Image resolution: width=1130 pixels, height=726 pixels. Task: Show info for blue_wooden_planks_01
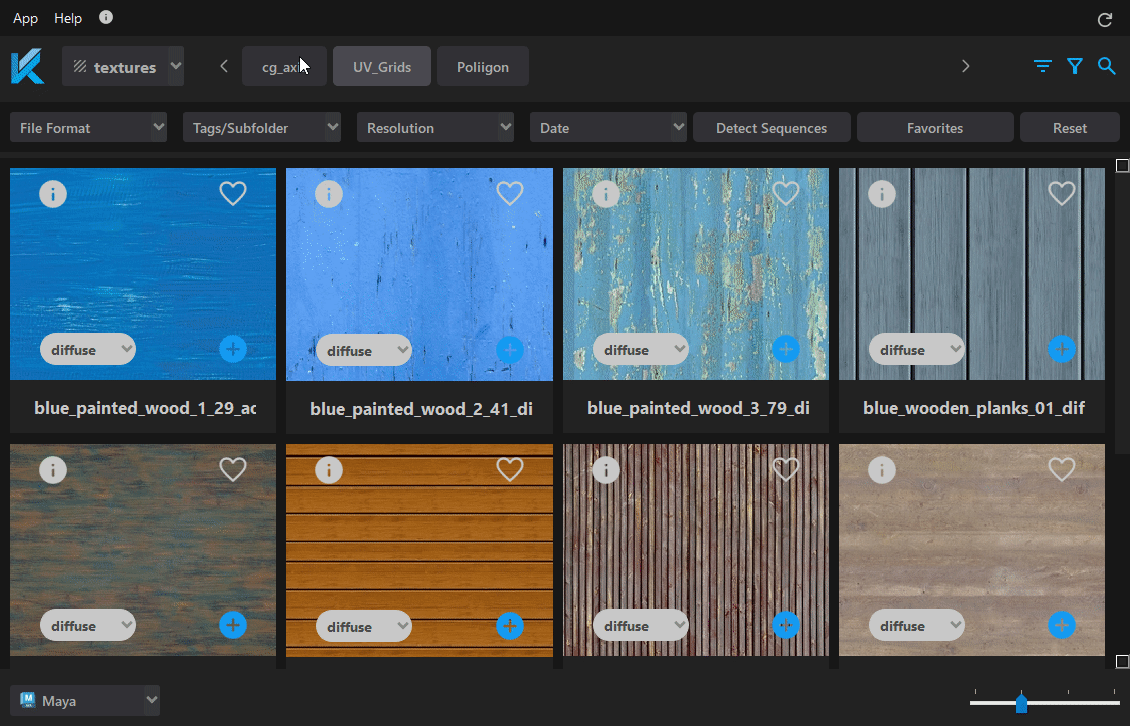(881, 194)
